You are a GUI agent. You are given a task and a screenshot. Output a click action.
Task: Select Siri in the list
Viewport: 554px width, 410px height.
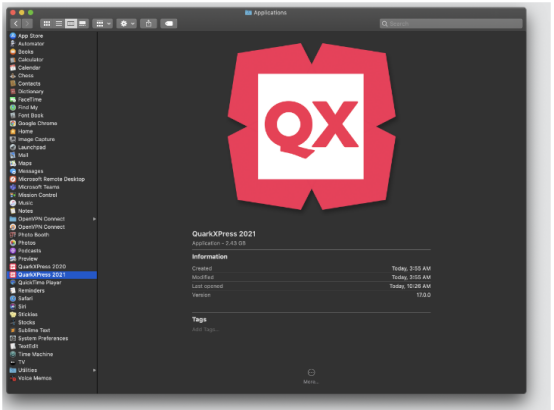coord(52,306)
